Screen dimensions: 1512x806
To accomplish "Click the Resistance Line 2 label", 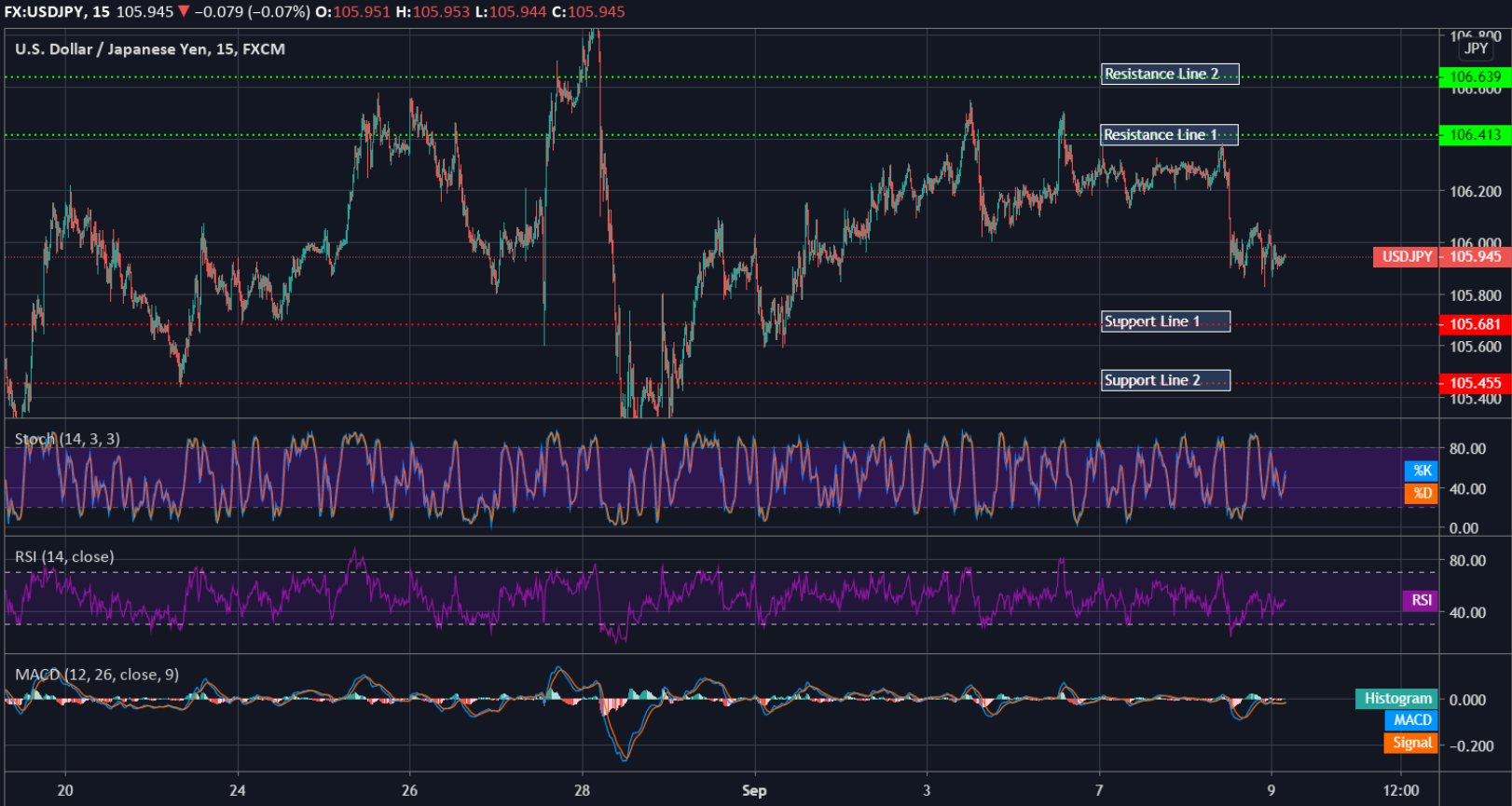I will tap(1170, 74).
